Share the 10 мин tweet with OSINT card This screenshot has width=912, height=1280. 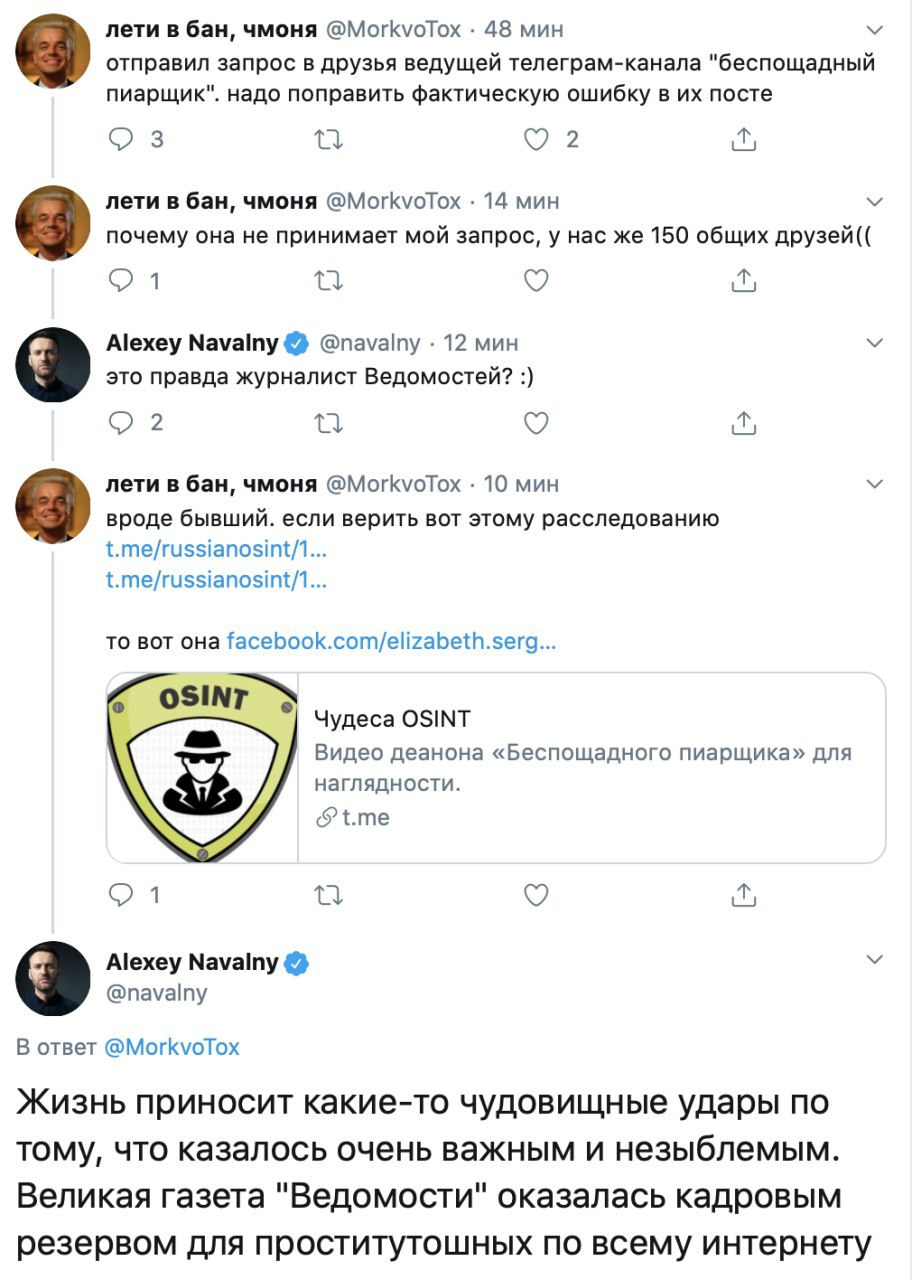(744, 895)
